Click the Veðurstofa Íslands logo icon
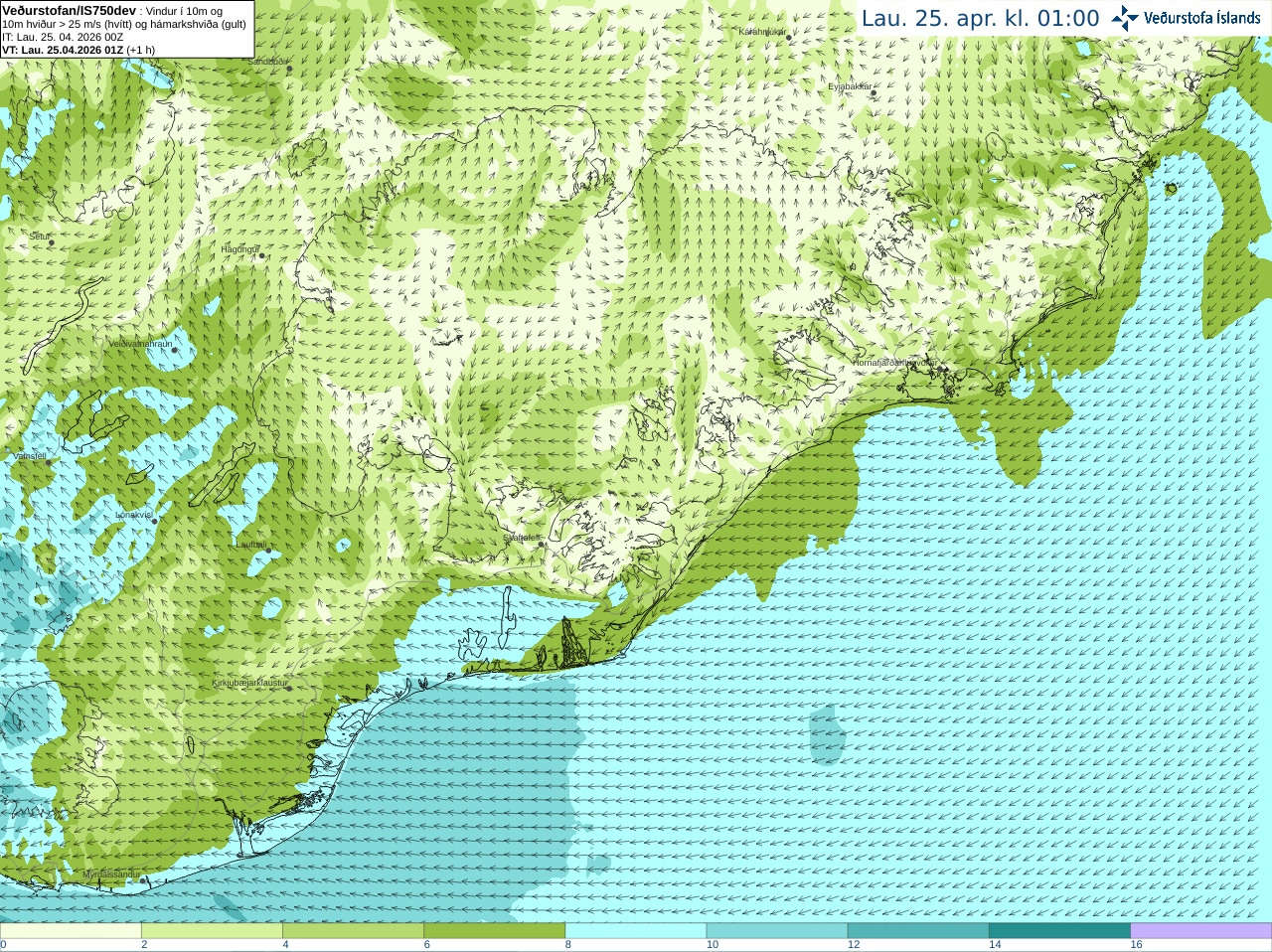The height and width of the screenshot is (952, 1272). click(1124, 18)
